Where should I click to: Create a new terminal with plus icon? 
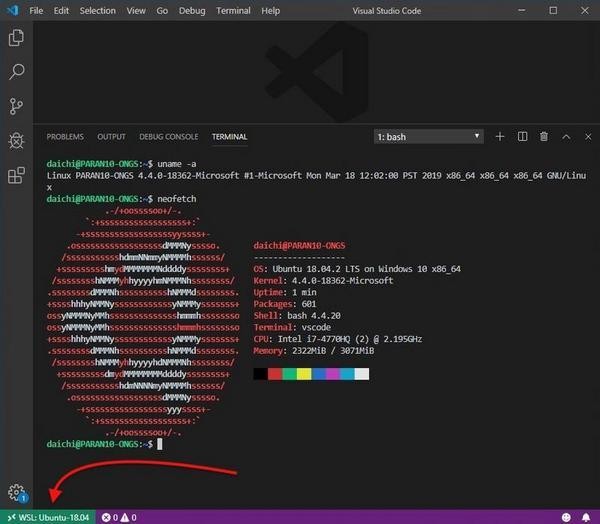pyautogui.click(x=500, y=137)
